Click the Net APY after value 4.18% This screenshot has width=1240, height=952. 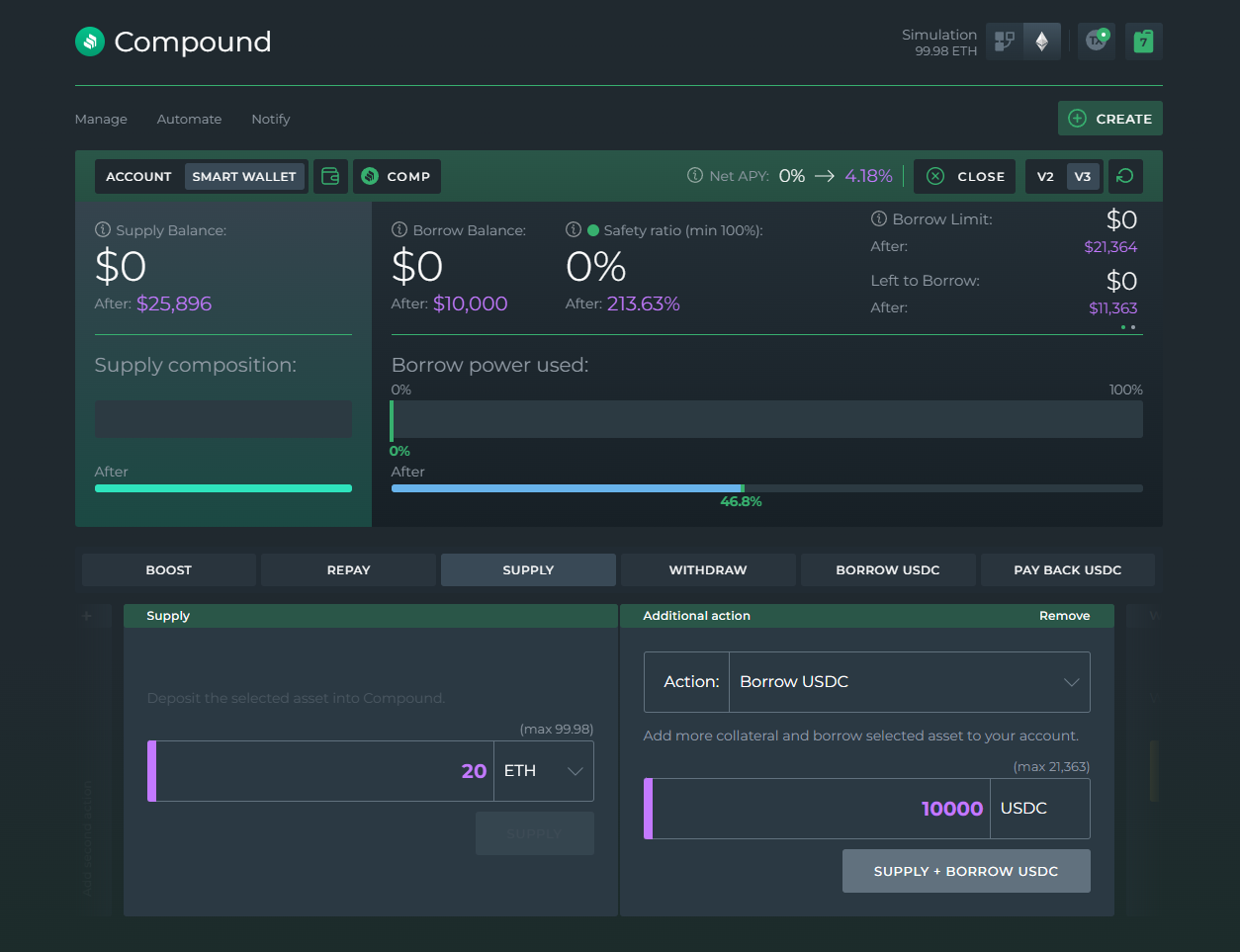tap(869, 176)
